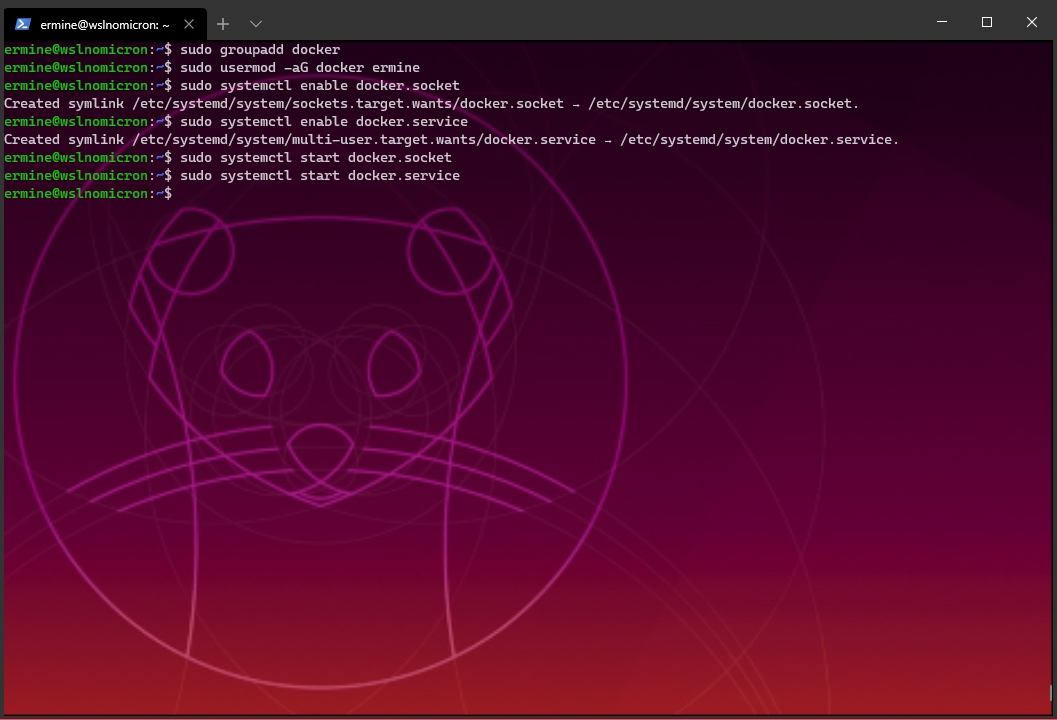The width and height of the screenshot is (1057, 720).
Task: Click the dollar sign of the last prompt
Action: [169, 193]
